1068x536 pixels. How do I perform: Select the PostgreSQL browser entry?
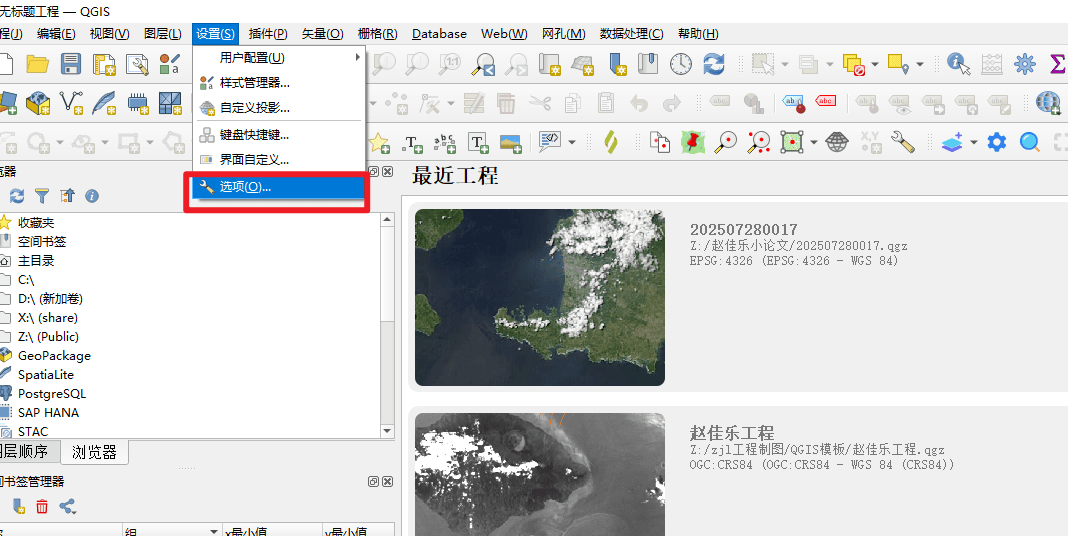pos(52,394)
